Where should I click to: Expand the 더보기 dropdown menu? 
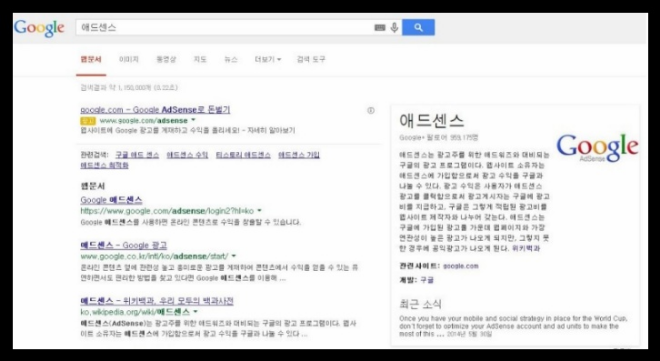(x=268, y=59)
